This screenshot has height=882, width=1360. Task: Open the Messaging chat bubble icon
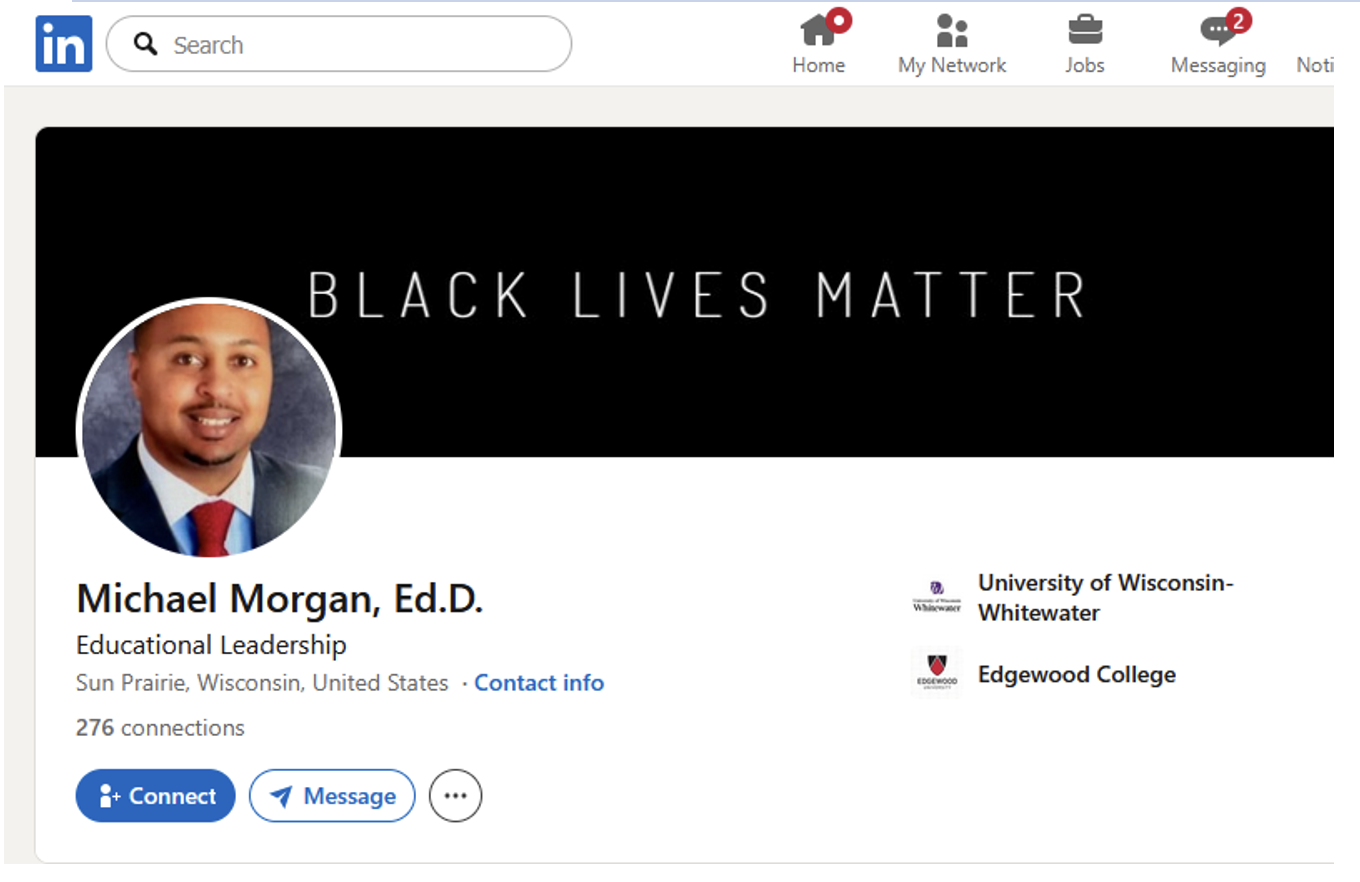[x=1217, y=31]
